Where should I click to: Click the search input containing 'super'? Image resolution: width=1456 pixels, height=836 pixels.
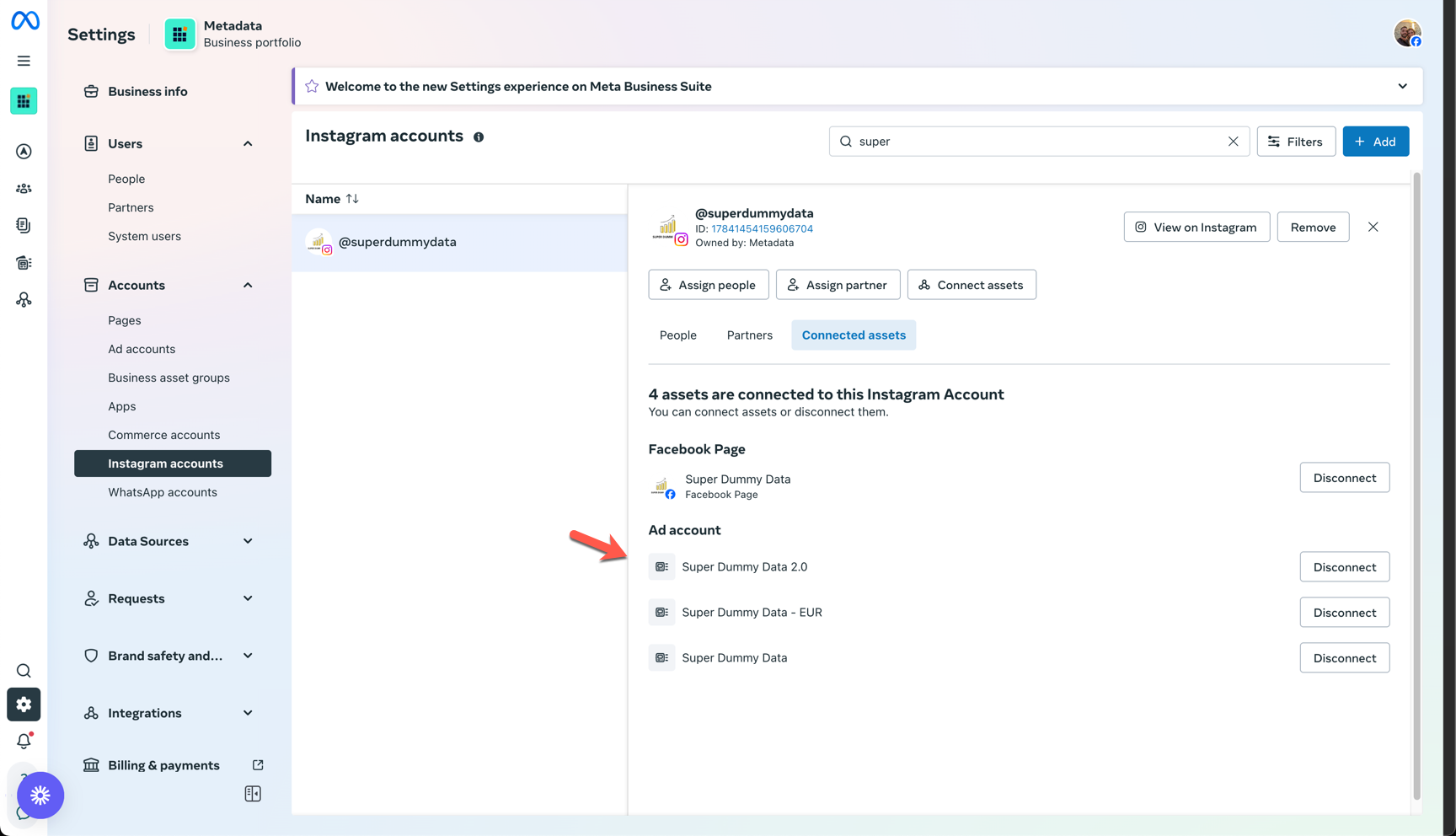point(1036,142)
